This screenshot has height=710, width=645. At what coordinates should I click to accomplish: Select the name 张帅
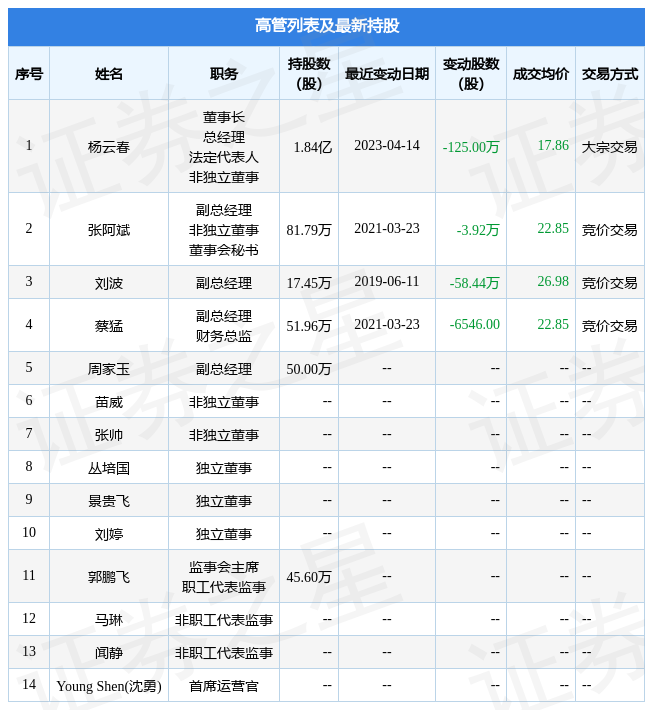[x=109, y=435]
